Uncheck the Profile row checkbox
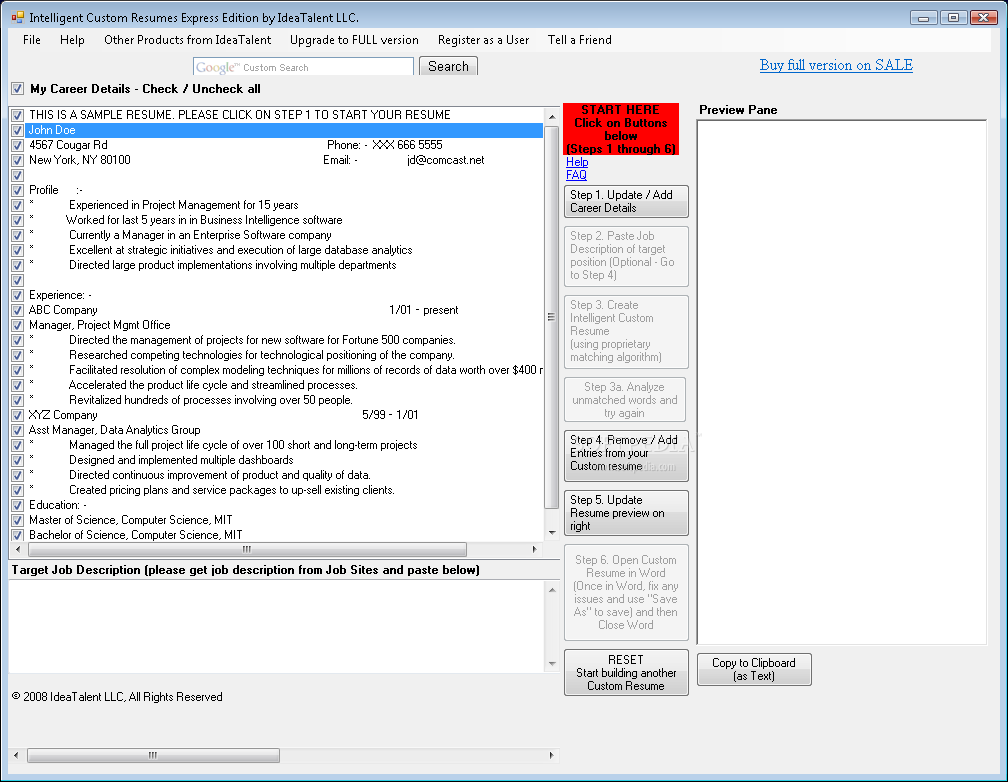Screen dimensions: 1008x782 point(17,190)
